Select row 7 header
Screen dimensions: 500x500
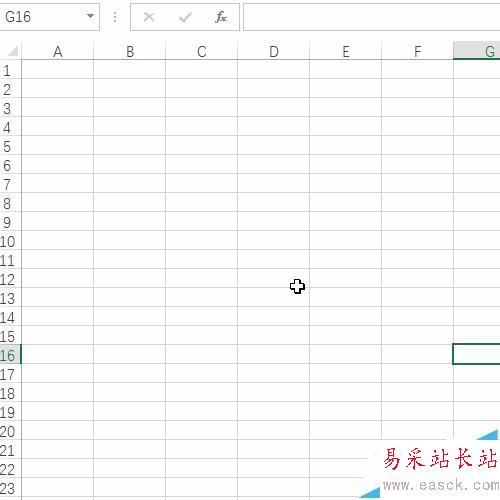tap(10, 184)
